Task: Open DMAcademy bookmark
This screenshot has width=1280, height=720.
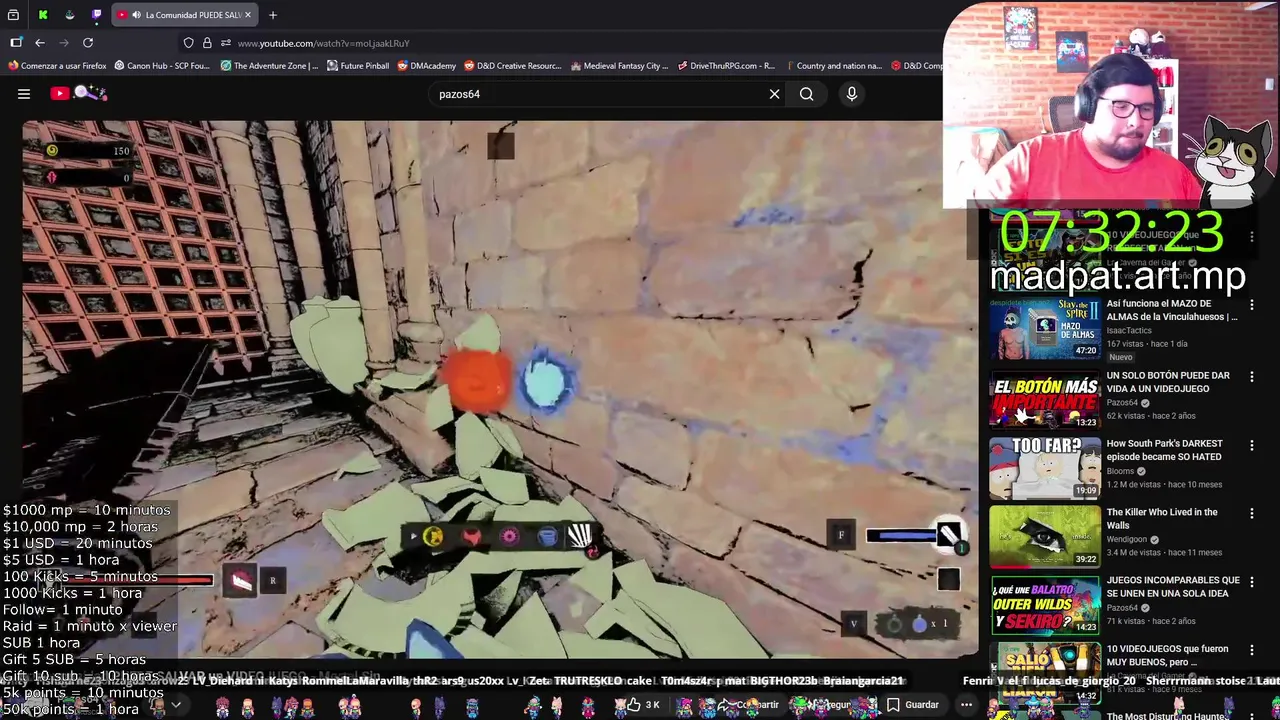Action: pyautogui.click(x=427, y=66)
